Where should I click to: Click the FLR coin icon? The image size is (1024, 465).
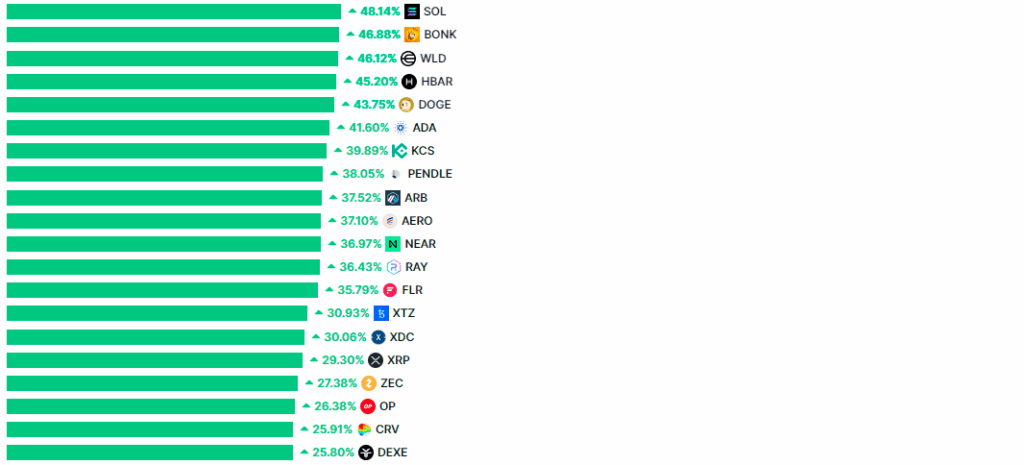[390, 290]
